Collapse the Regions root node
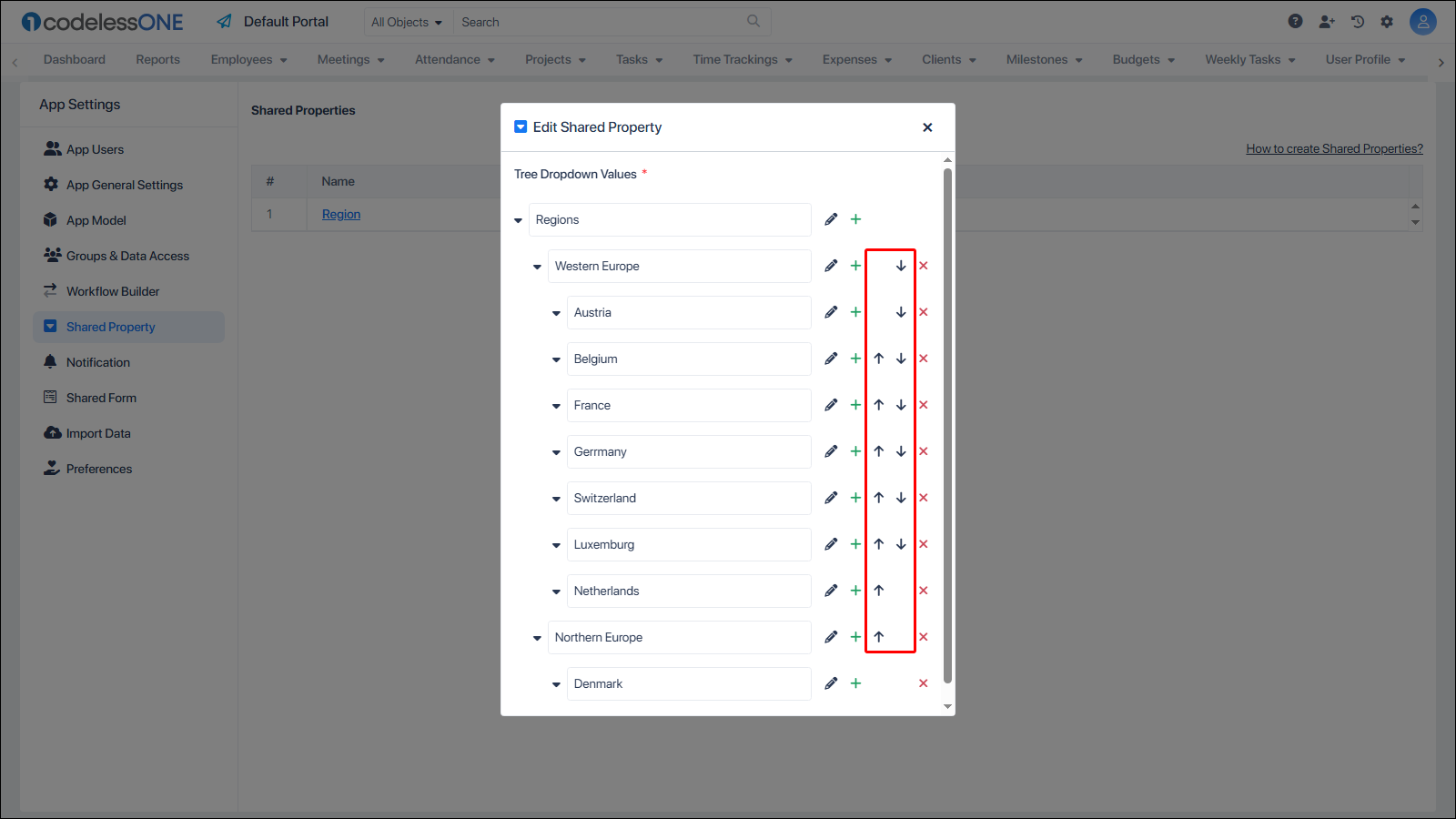Image resolution: width=1456 pixels, height=819 pixels. (x=518, y=220)
